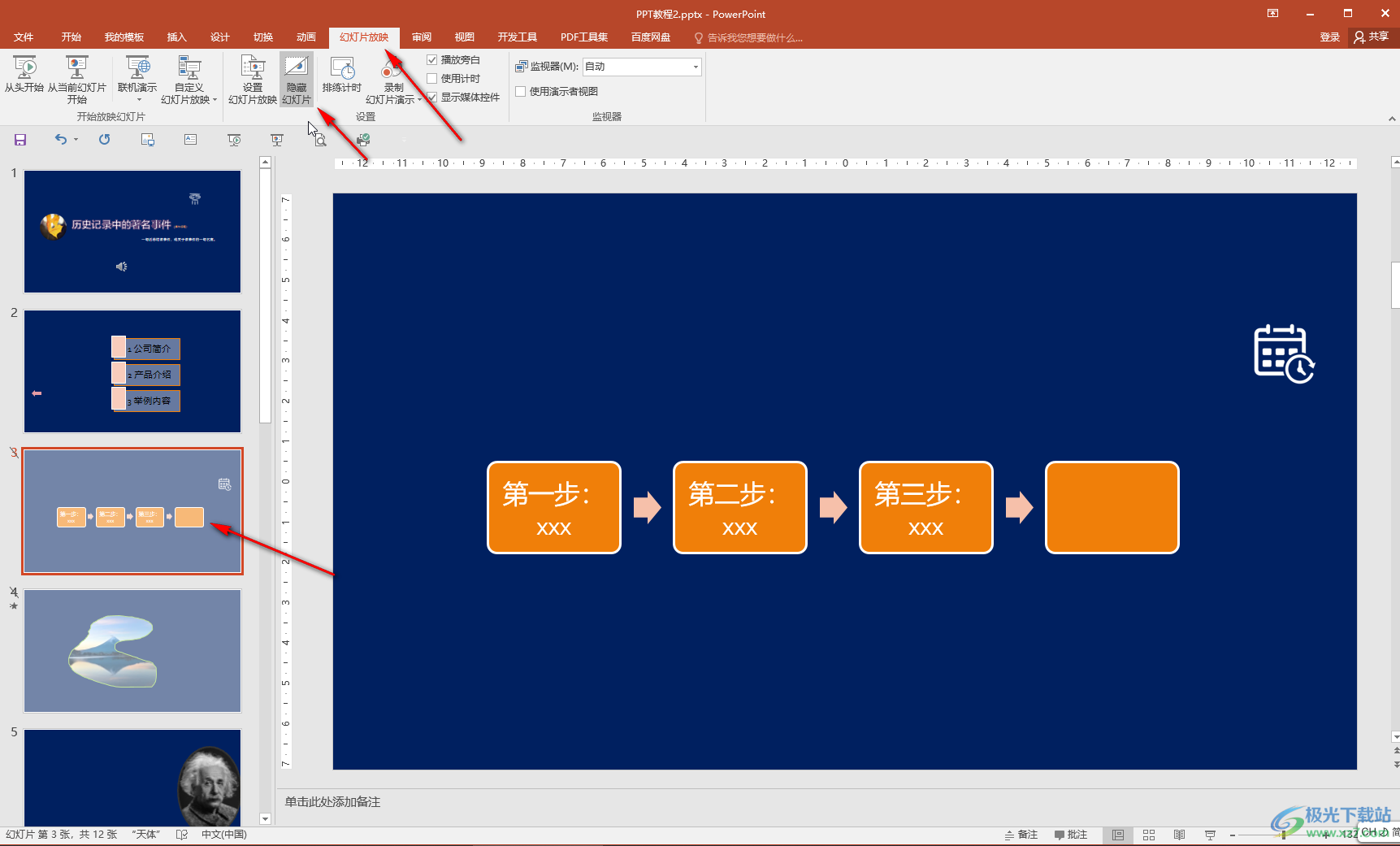
Task: Select the 第二步 orange box
Action: (x=740, y=508)
